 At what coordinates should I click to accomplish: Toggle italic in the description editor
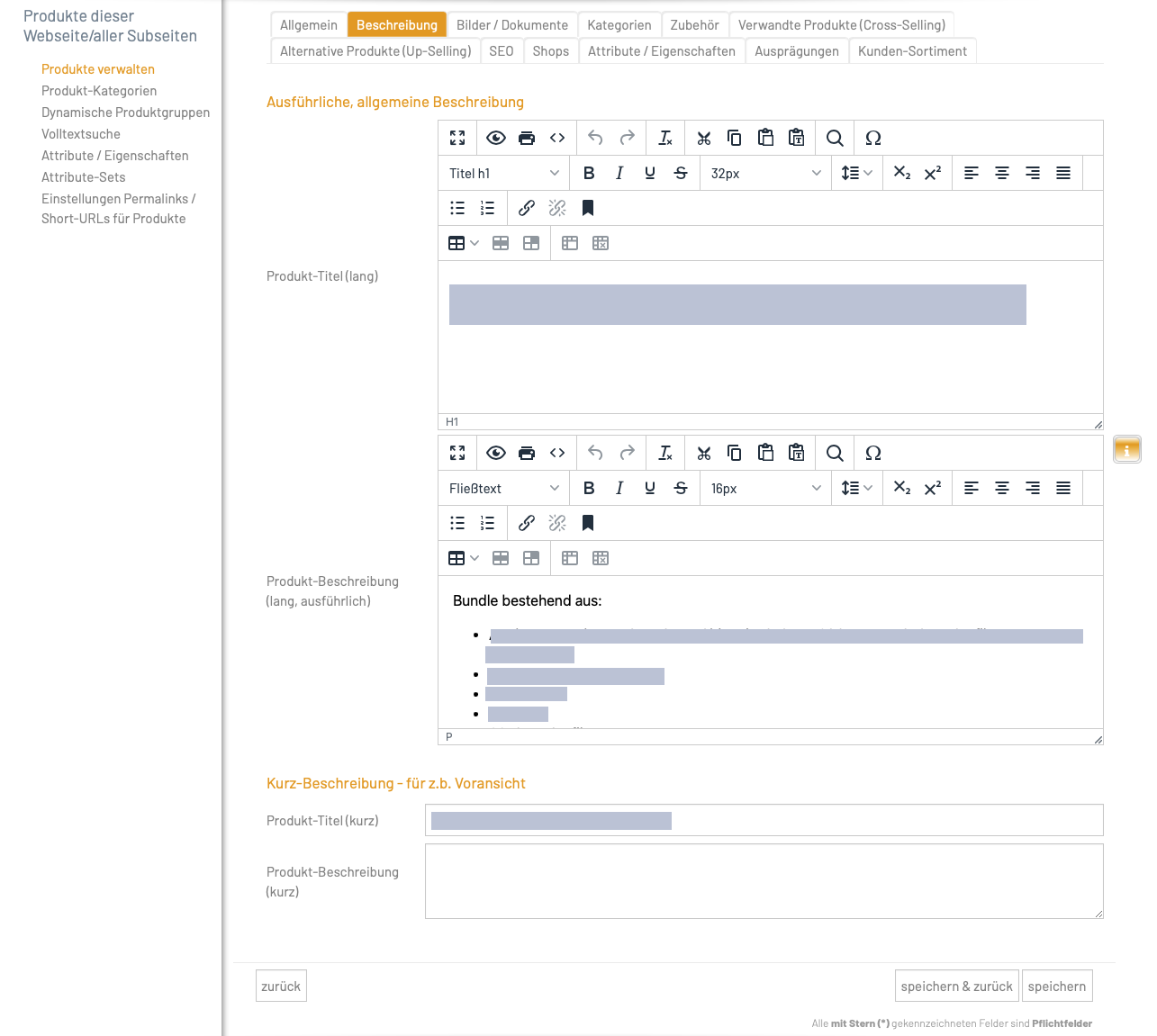click(x=619, y=488)
